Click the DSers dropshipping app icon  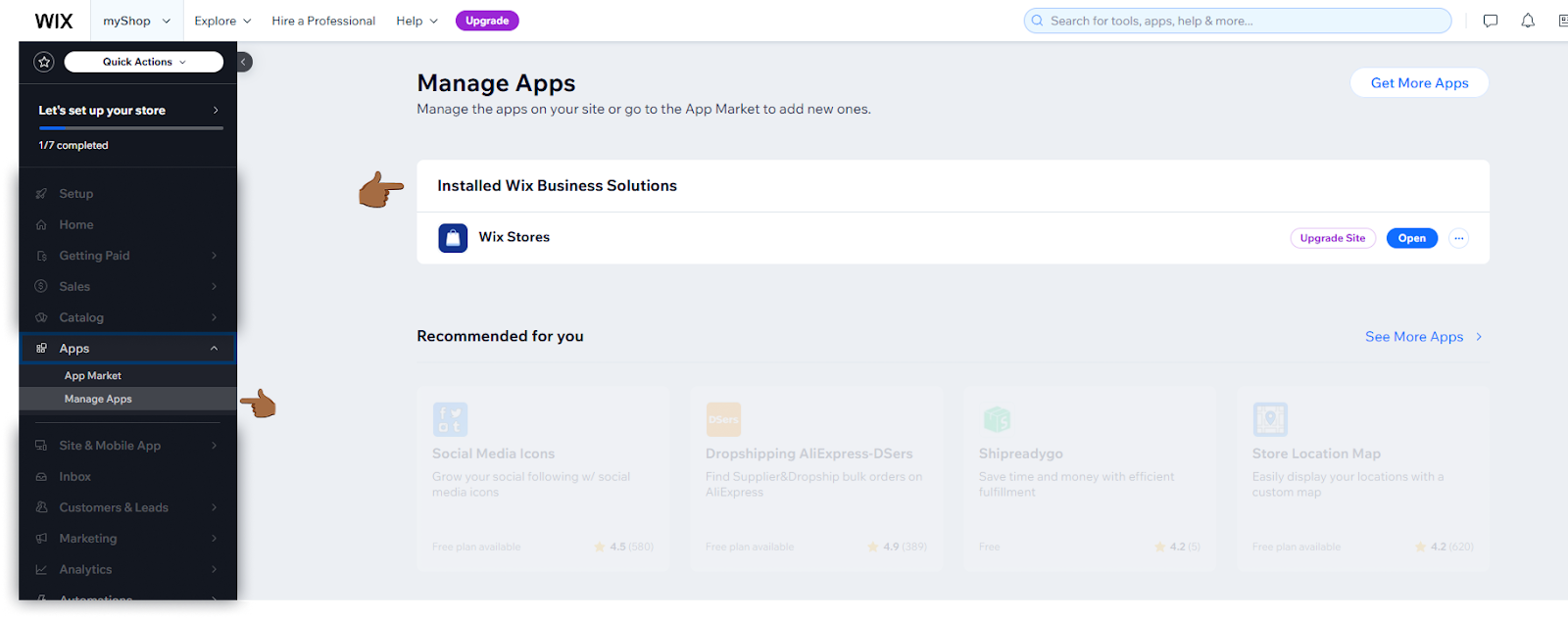pyautogui.click(x=723, y=419)
